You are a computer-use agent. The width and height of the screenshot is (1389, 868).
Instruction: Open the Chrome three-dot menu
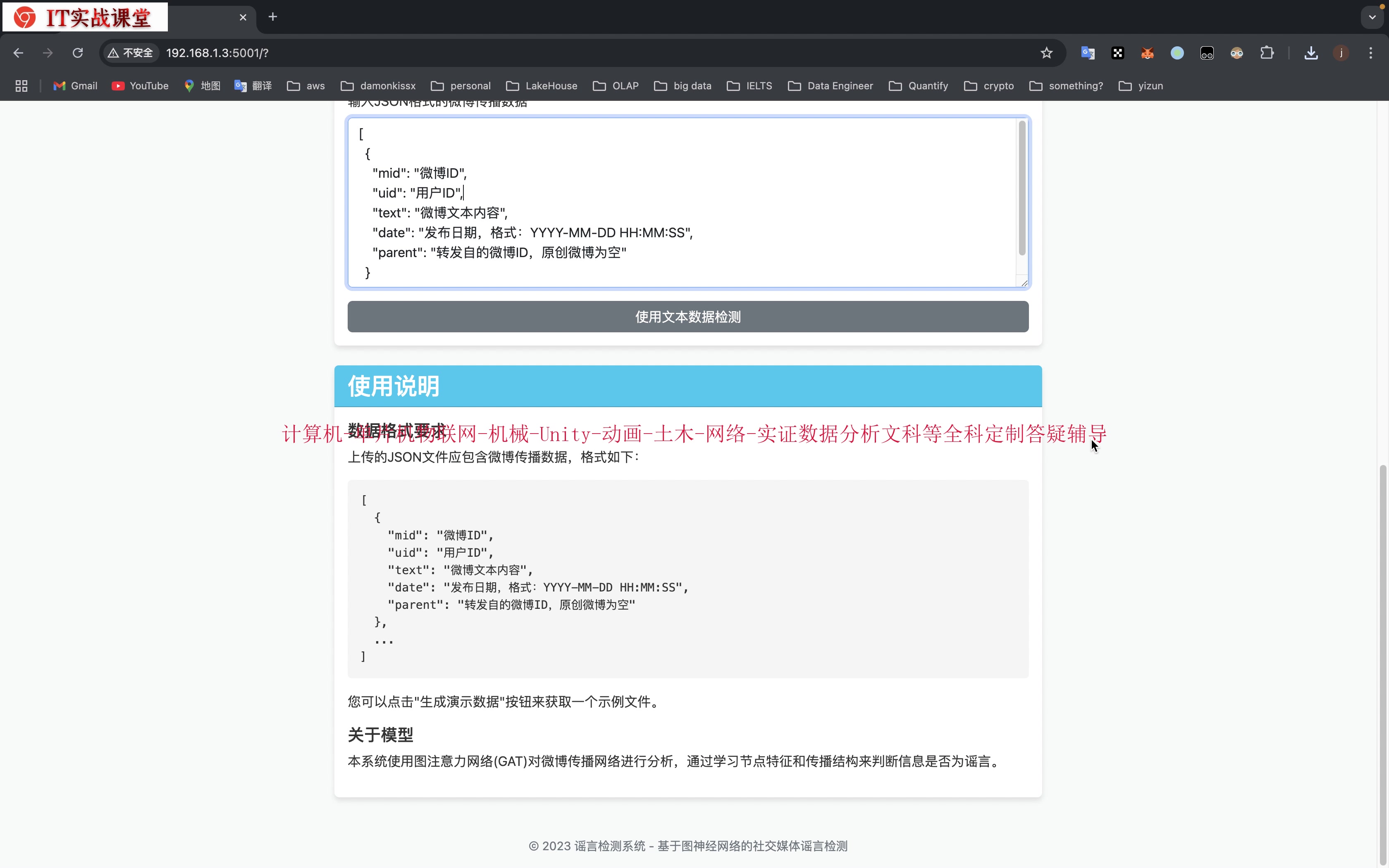pos(1371,53)
